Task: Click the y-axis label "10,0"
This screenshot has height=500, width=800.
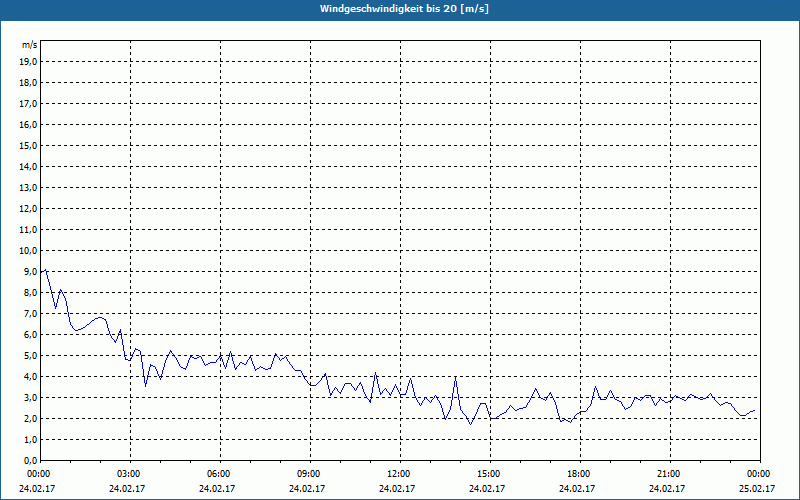Action: click(x=28, y=251)
